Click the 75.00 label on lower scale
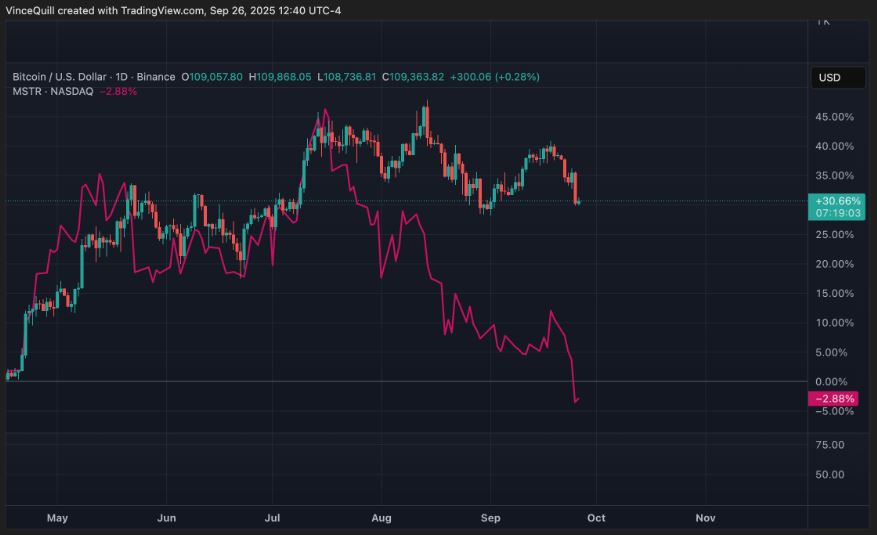877x535 pixels. (830, 445)
